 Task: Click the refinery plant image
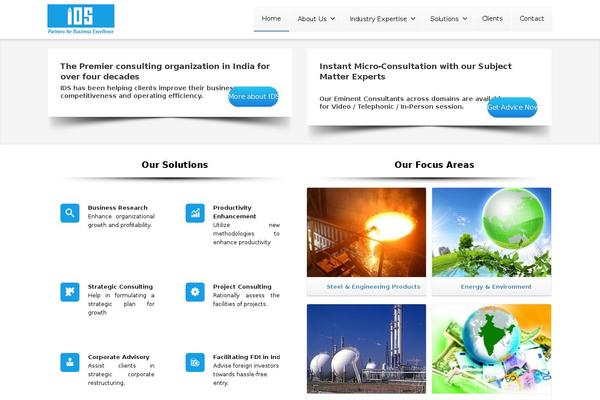(x=366, y=349)
